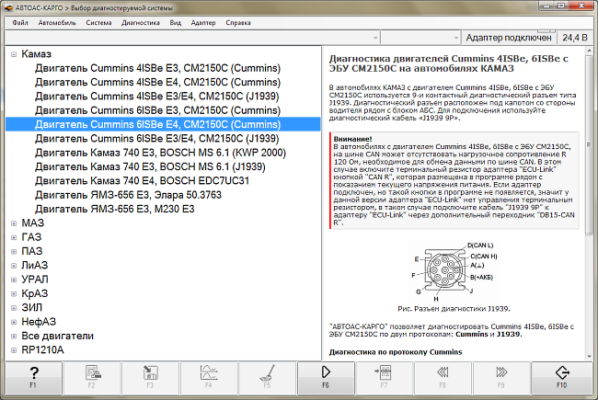Click the Рис. Разъем диагностики J1939 caption

pyautogui.click(x=453, y=309)
